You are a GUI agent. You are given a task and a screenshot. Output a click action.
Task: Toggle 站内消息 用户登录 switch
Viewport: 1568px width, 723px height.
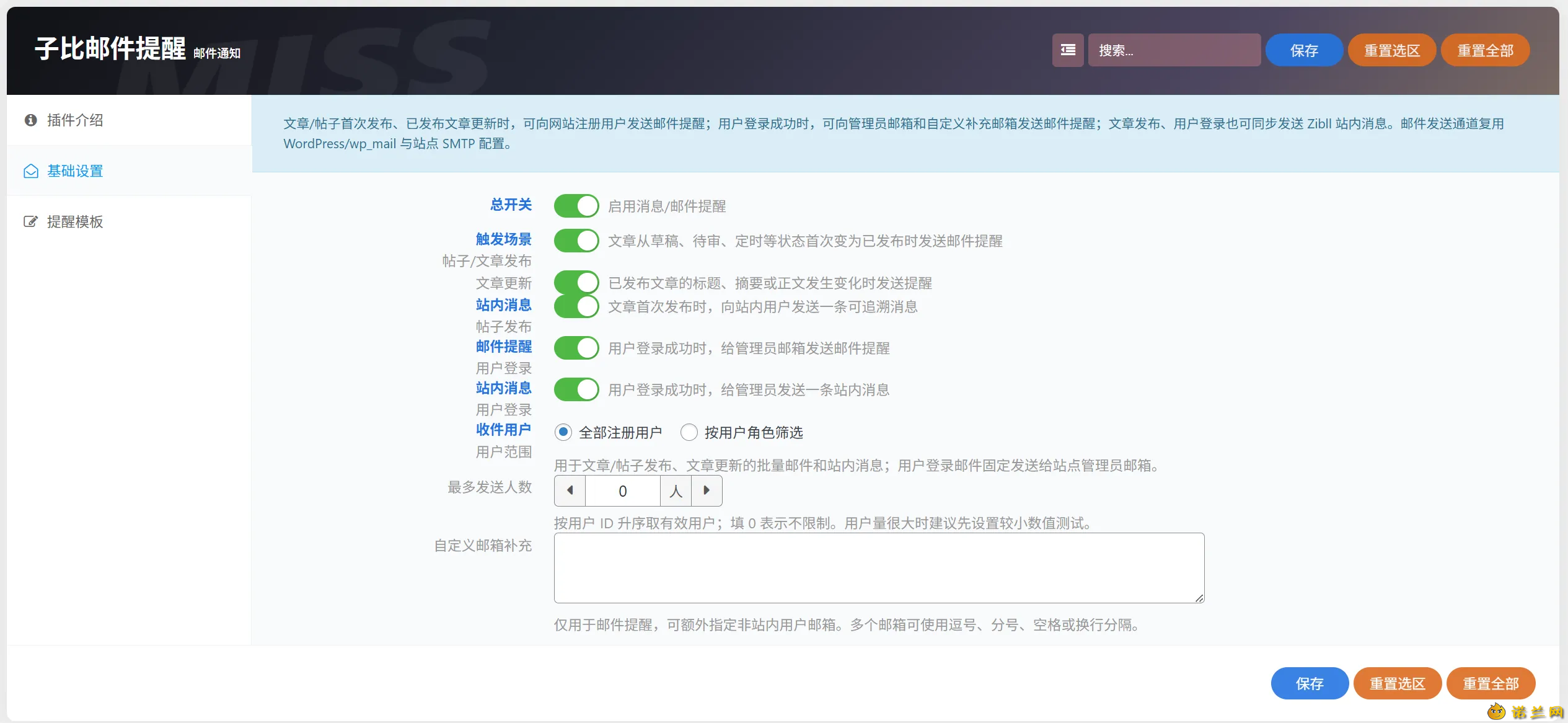(x=576, y=389)
